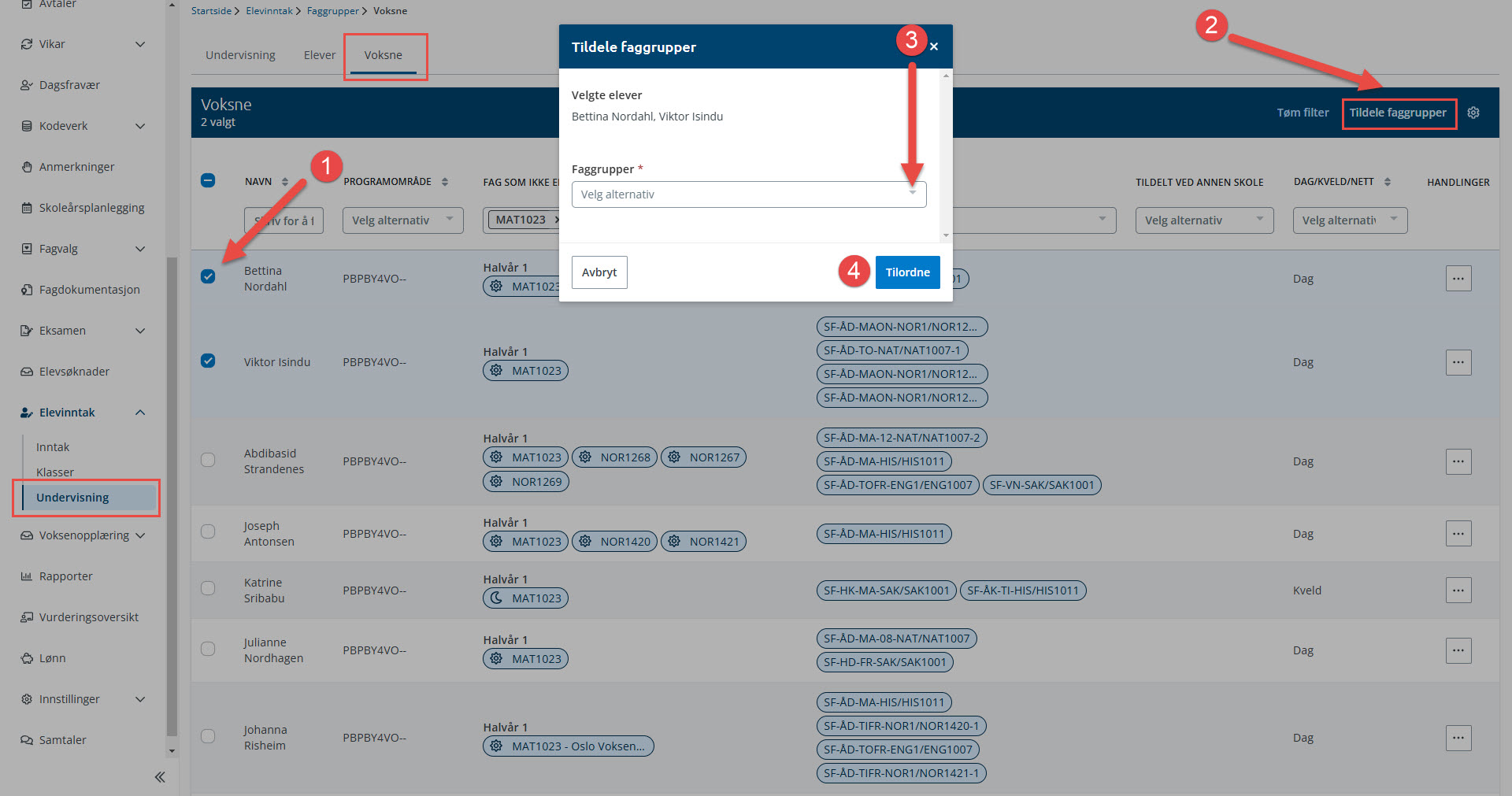This screenshot has height=796, width=1512.
Task: Open the table settings gear icon
Action: click(x=1473, y=113)
